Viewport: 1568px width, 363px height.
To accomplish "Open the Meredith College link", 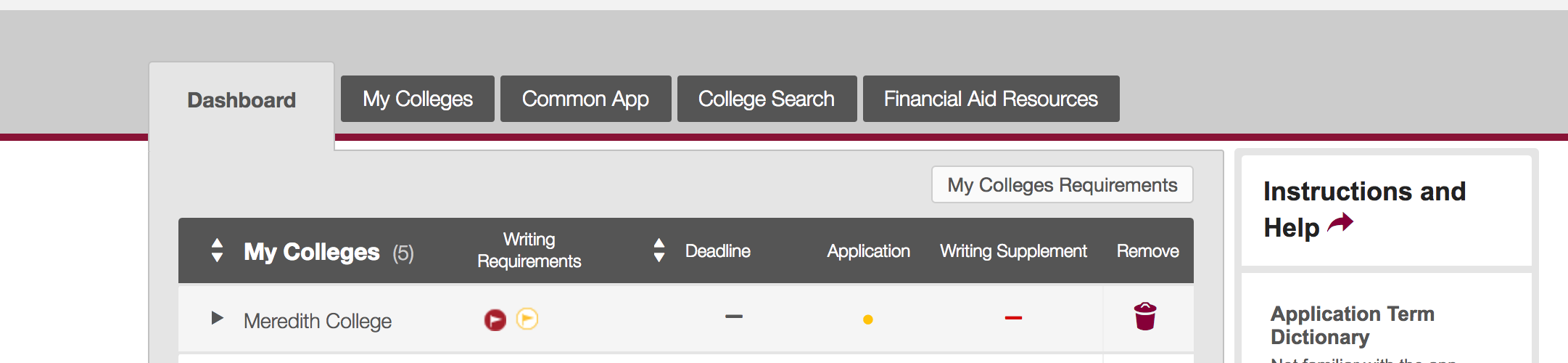I will 318,321.
